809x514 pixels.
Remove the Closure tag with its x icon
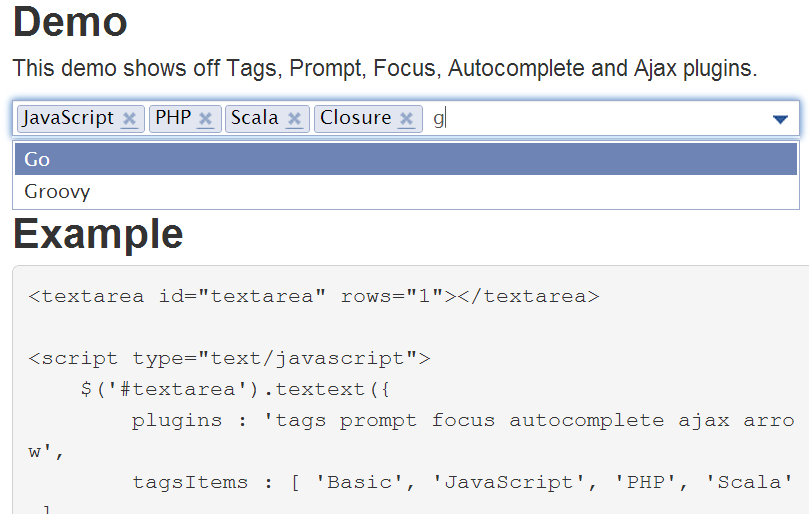coord(407,119)
